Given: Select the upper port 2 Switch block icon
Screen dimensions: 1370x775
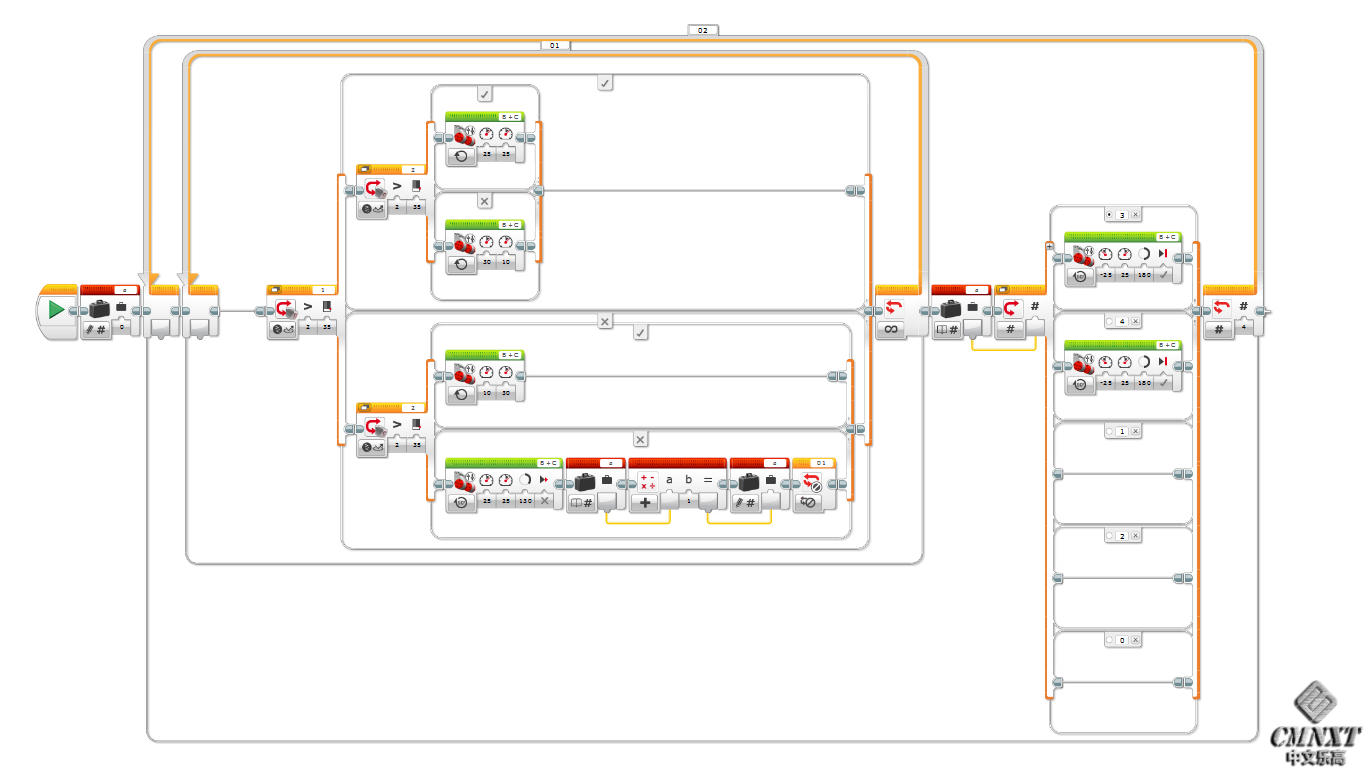Looking at the screenshot, I should 376,188.
